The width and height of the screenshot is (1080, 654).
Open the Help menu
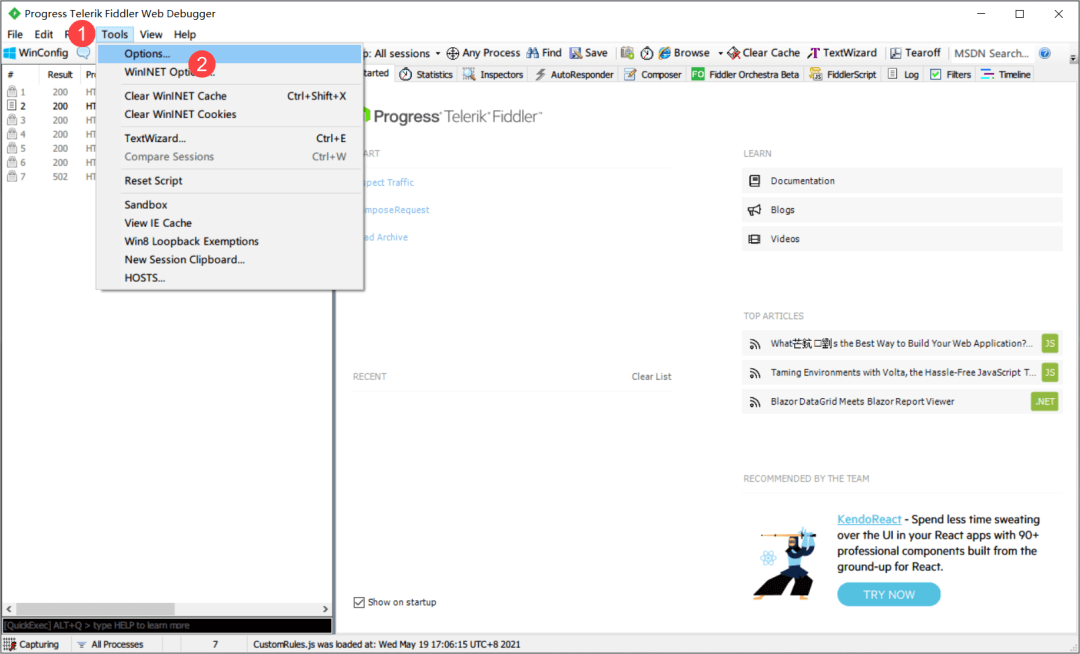(x=185, y=34)
